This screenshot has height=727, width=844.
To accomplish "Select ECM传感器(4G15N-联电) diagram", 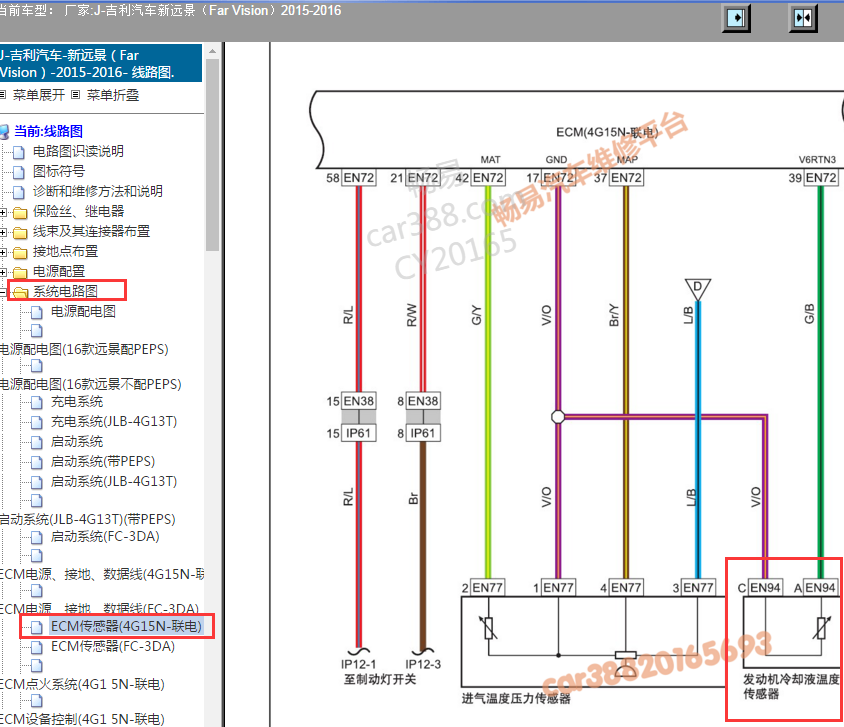I will tap(126, 626).
